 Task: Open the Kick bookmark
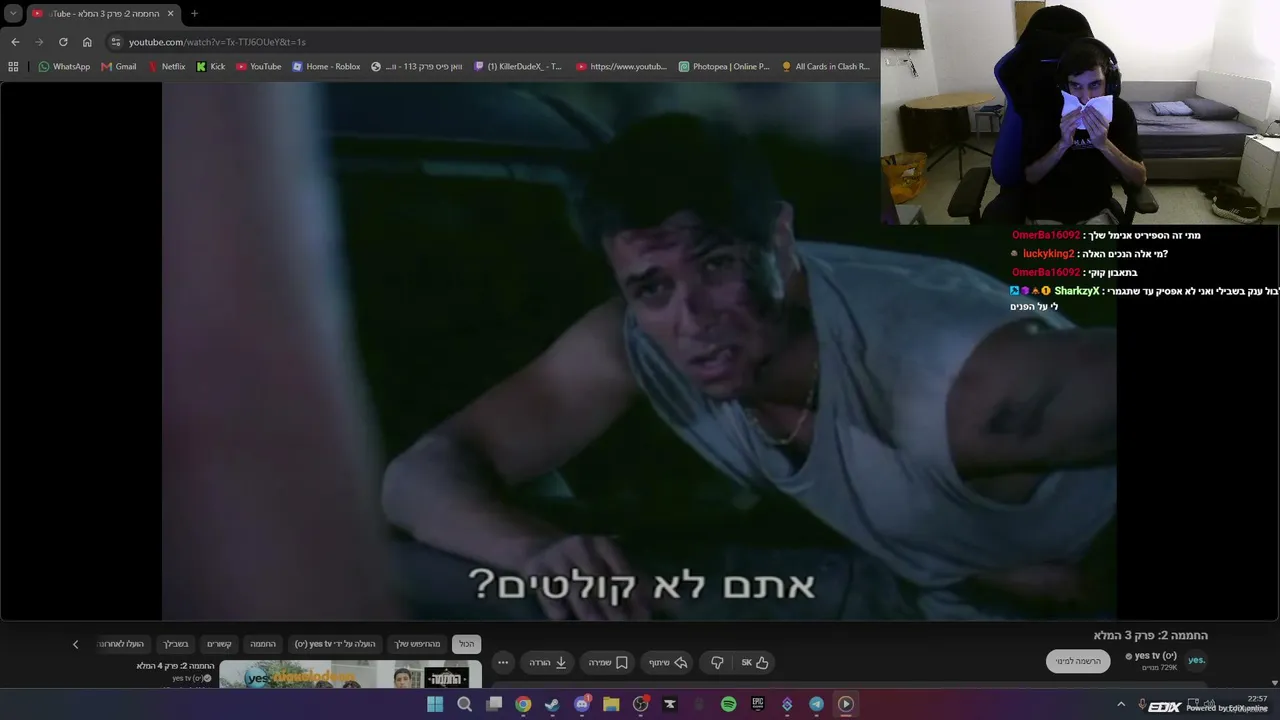pyautogui.click(x=211, y=67)
